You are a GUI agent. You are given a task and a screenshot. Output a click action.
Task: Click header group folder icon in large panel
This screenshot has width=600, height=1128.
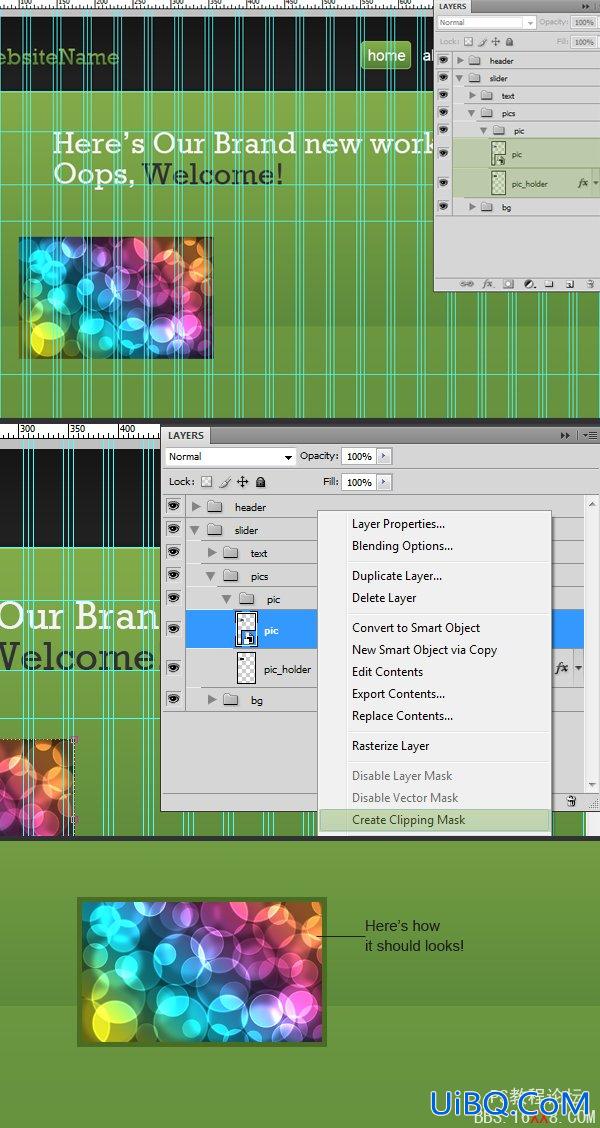[x=214, y=506]
